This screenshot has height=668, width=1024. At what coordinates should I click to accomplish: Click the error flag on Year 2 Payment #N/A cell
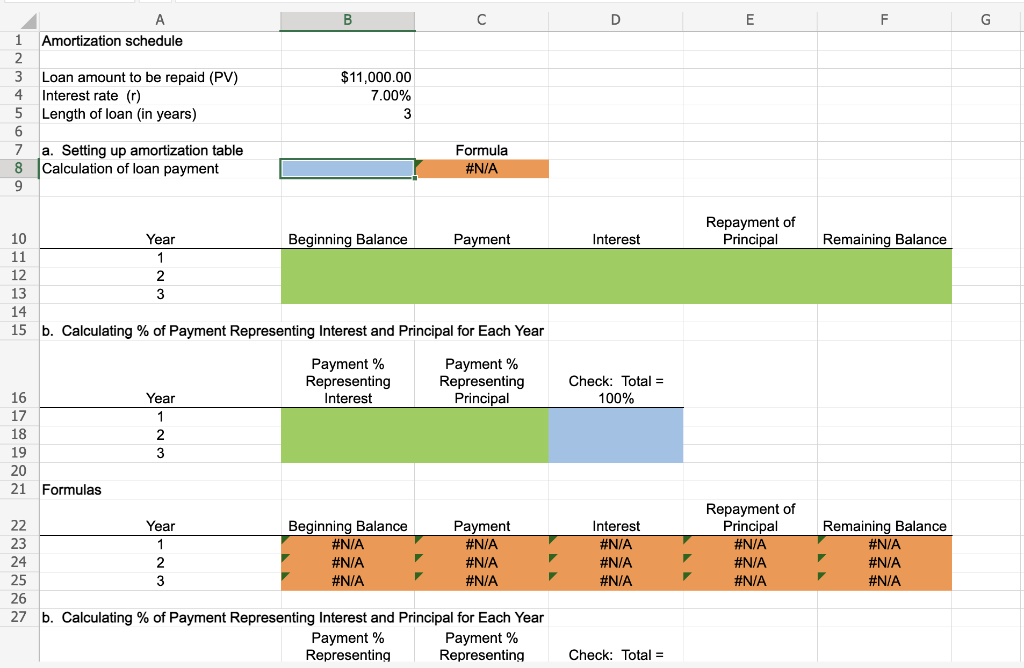419,556
